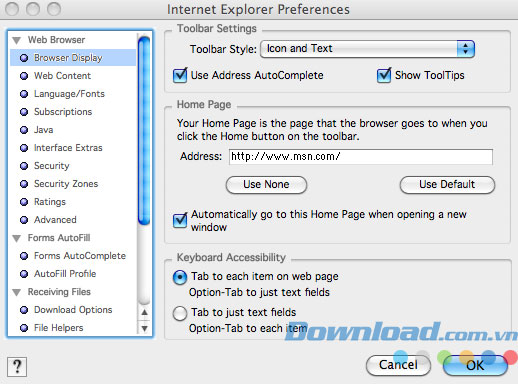Viewport: 518px width, 384px height.
Task: Click the bullet icon beside Download Options
Action: pyautogui.click(x=24, y=310)
